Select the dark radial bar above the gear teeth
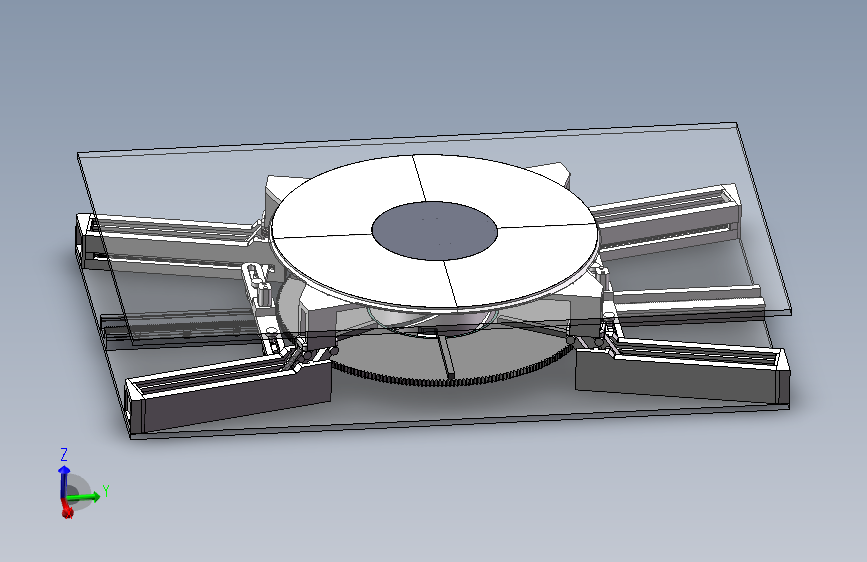This screenshot has width=867, height=562. [446, 355]
